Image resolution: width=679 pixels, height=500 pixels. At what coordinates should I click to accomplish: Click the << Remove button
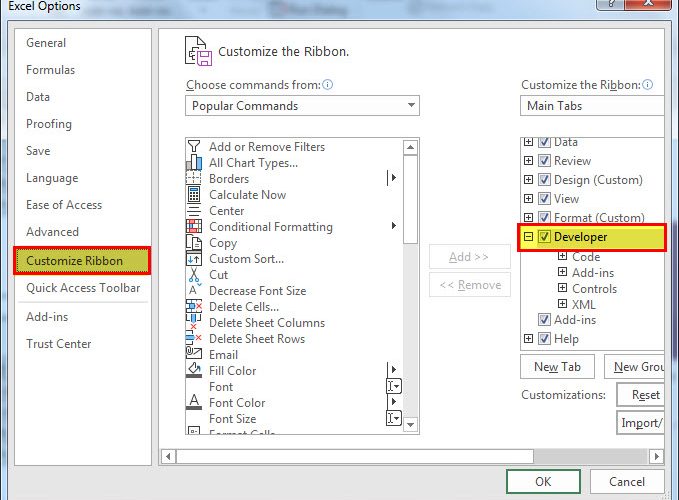pyautogui.click(x=469, y=285)
